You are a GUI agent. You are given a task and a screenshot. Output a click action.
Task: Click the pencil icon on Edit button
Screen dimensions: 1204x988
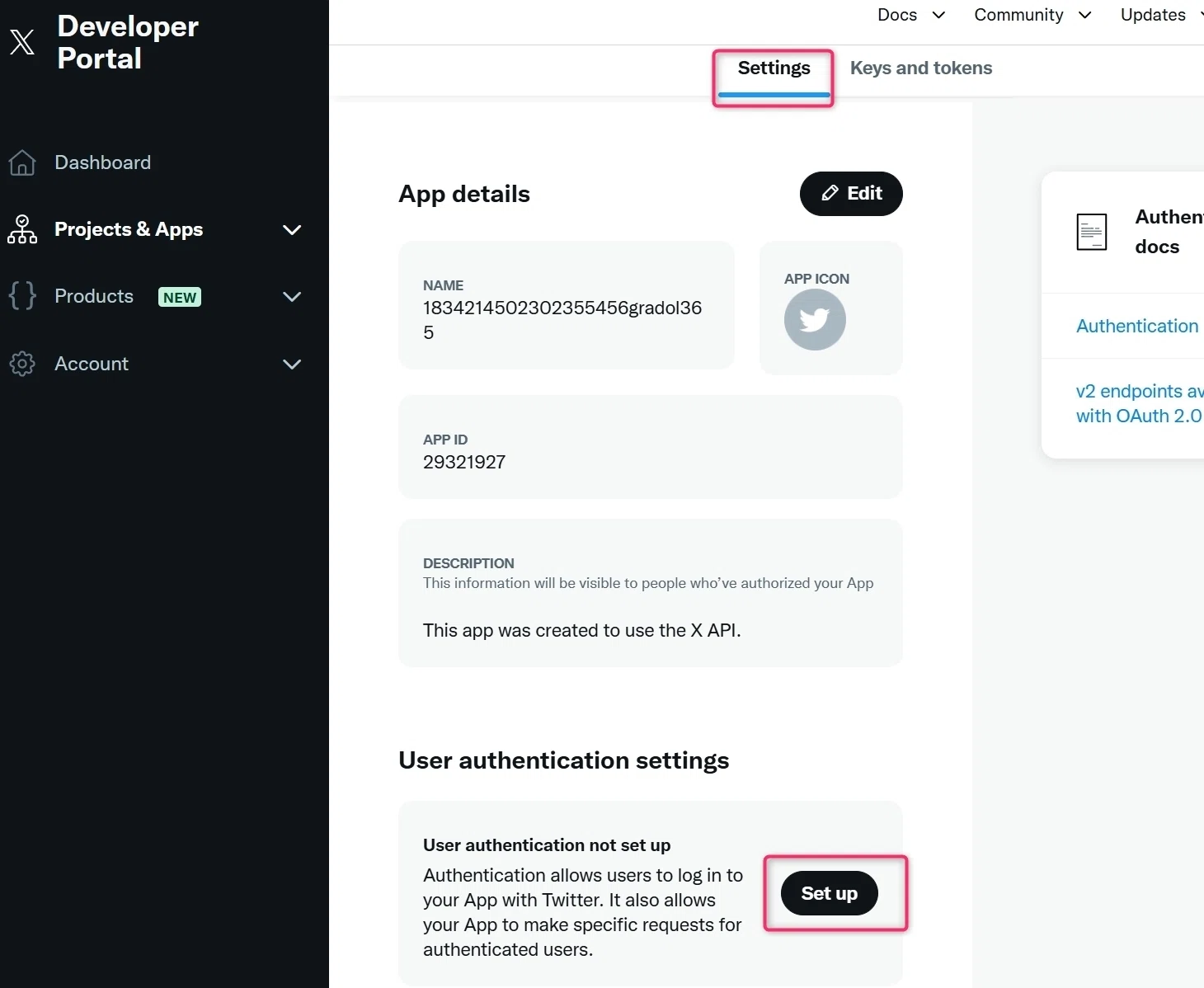830,193
